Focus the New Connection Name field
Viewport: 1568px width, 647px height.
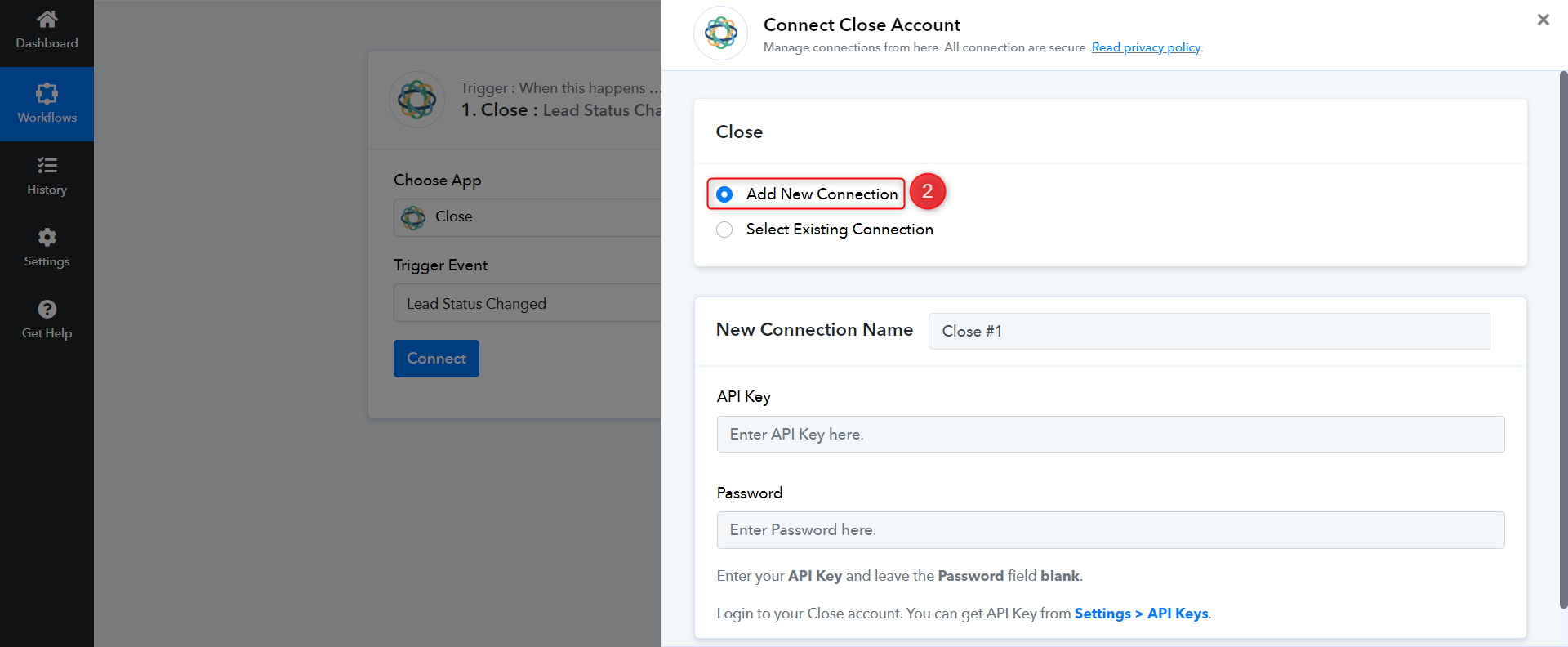[1209, 331]
